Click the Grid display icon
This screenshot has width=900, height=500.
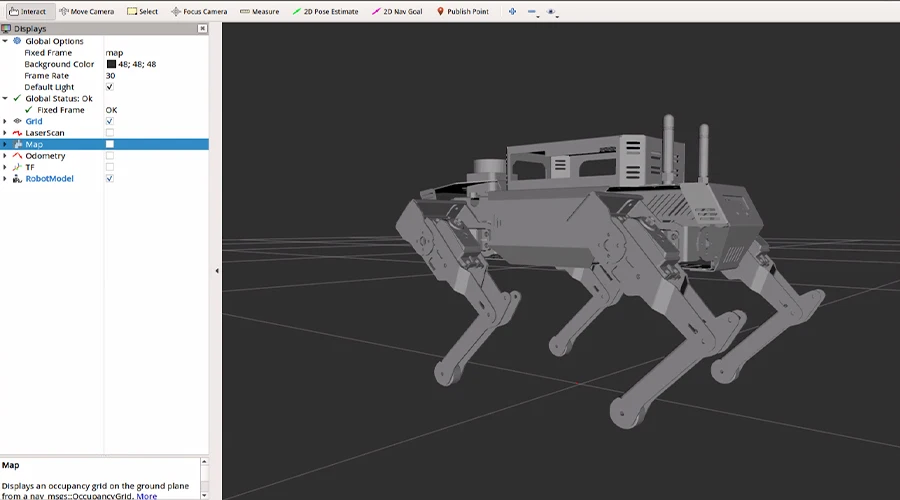click(17, 121)
